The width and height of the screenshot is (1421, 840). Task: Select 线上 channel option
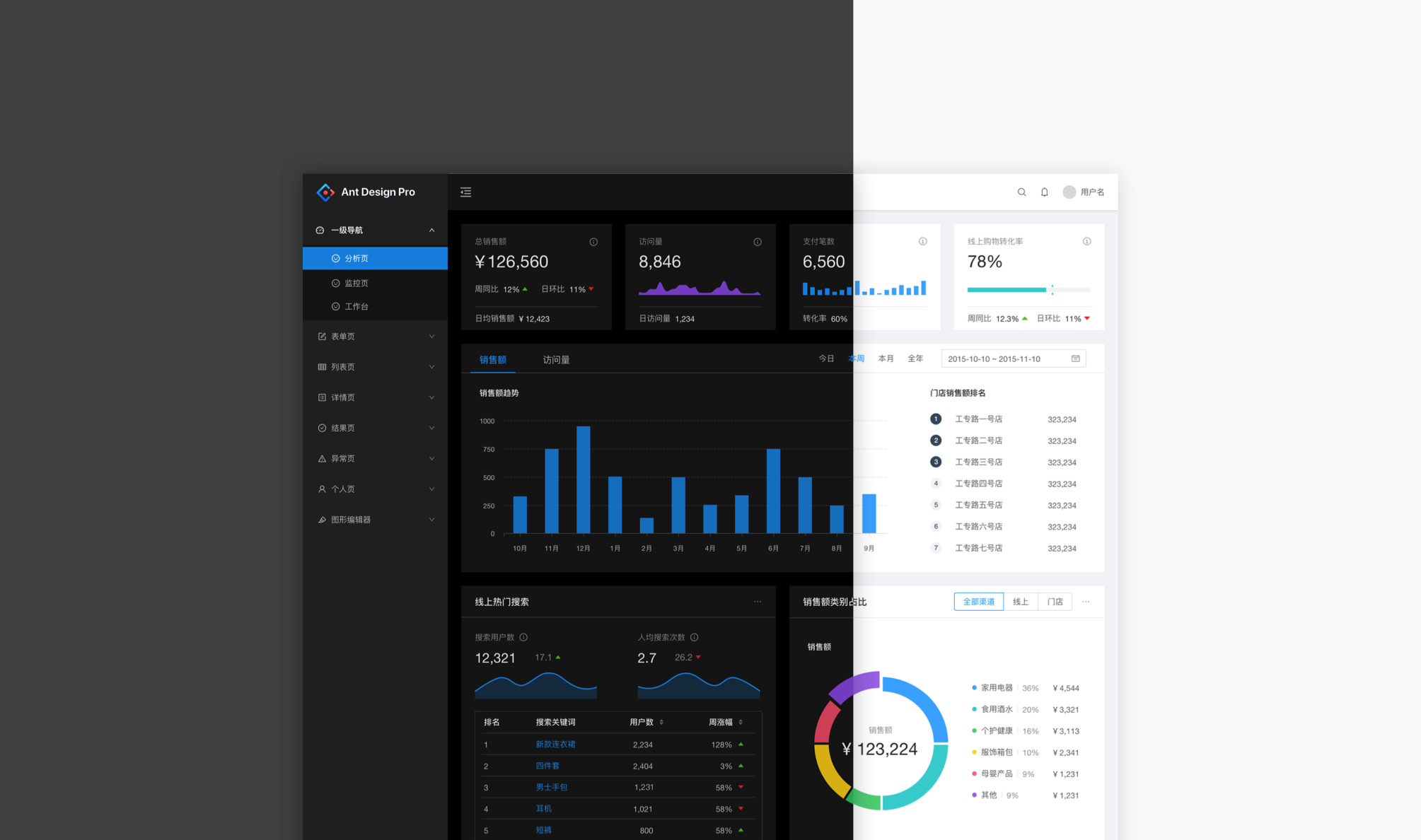[1020, 602]
